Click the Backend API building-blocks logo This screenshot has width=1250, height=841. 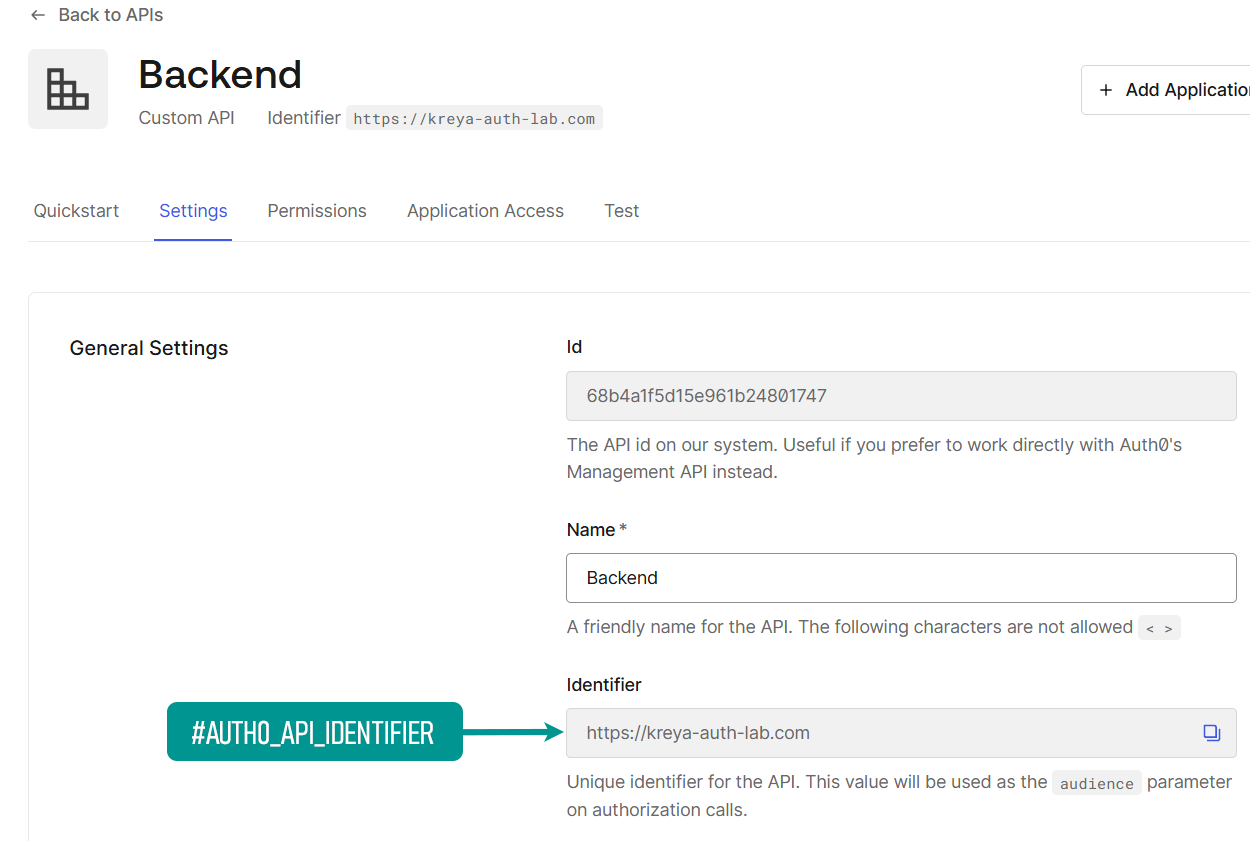(68, 89)
